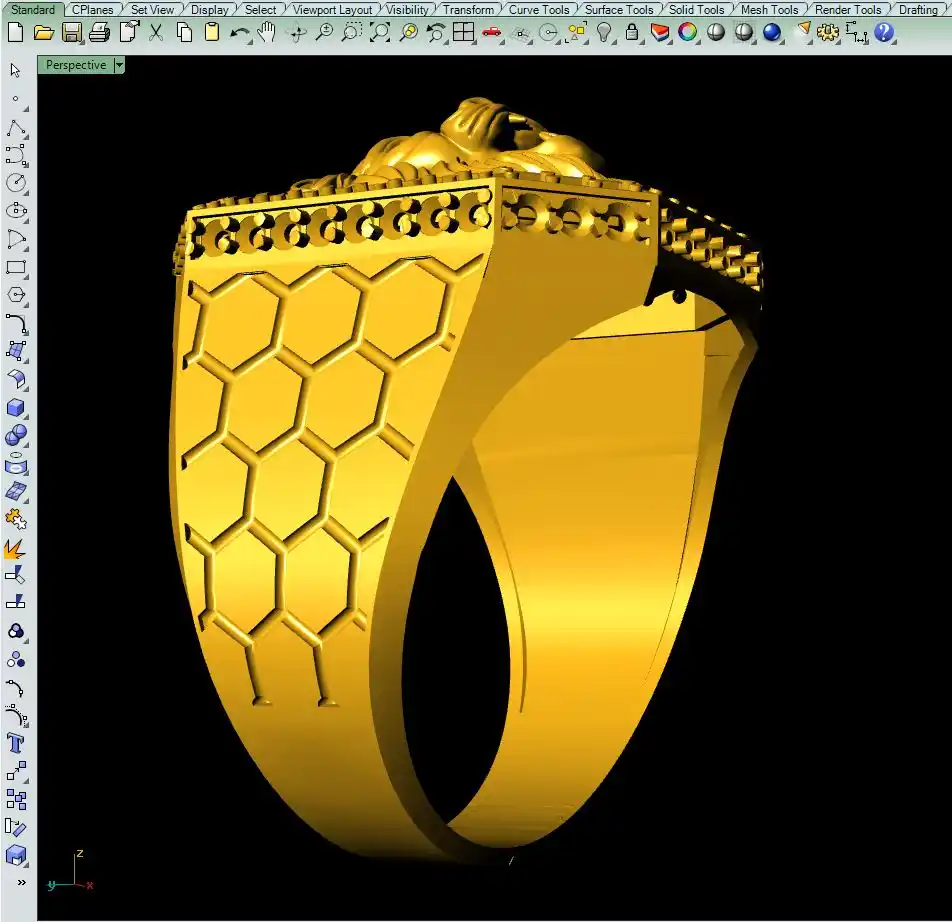Viewport: 952px width, 922px height.
Task: Click the Save file icon
Action: [x=71, y=32]
